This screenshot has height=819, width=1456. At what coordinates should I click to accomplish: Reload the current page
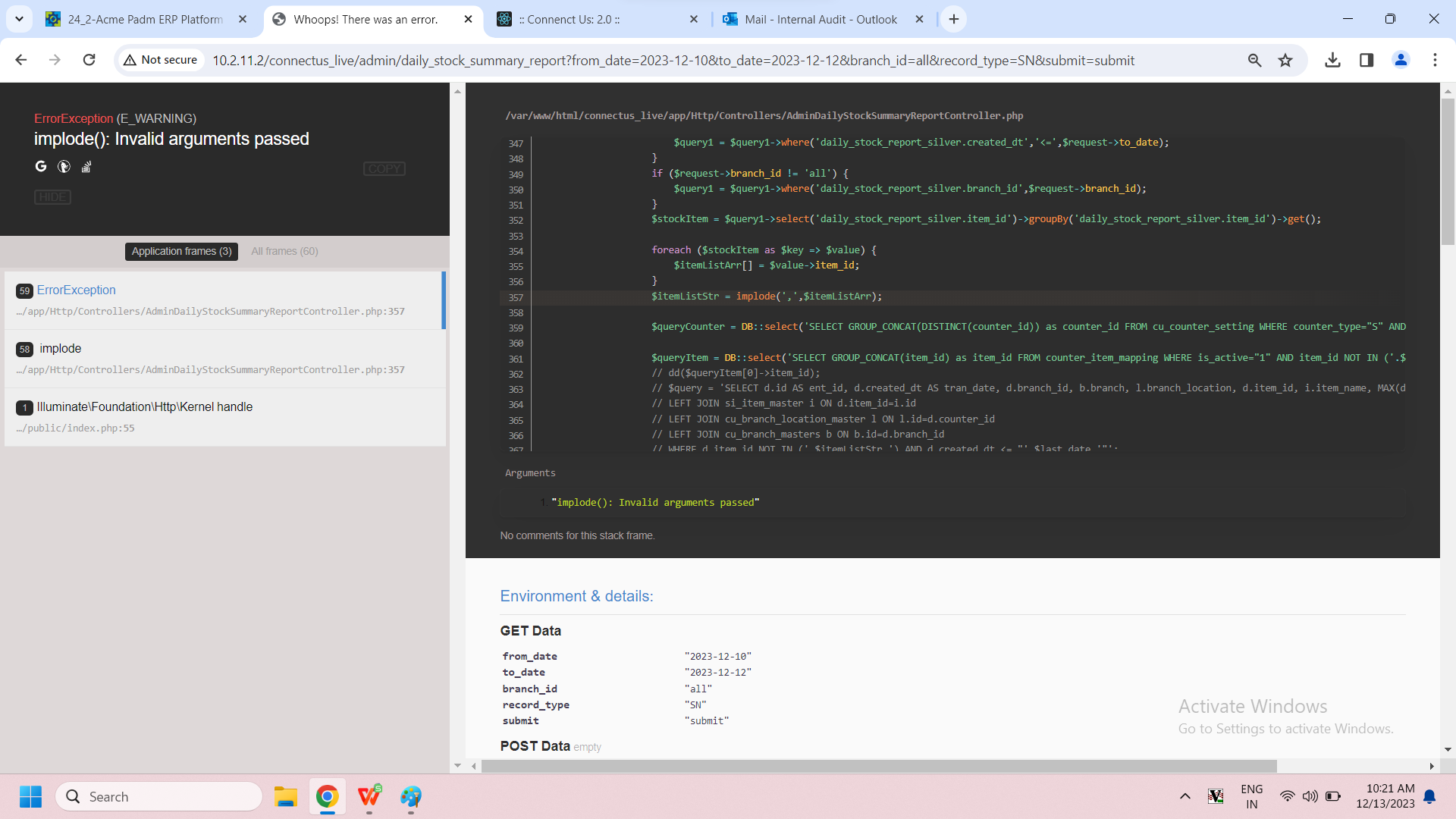pyautogui.click(x=89, y=60)
